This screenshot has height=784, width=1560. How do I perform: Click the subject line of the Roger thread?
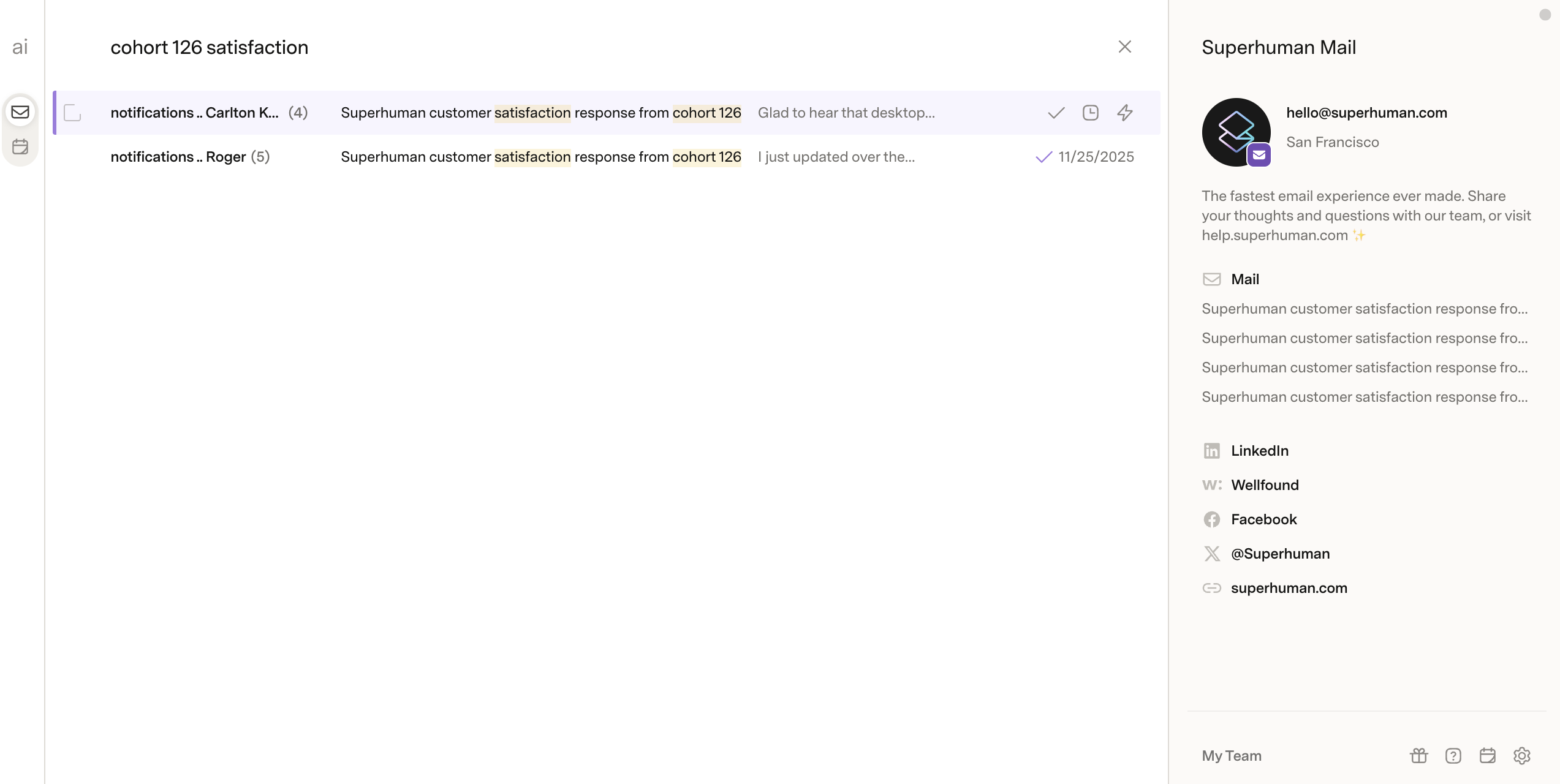tap(541, 157)
